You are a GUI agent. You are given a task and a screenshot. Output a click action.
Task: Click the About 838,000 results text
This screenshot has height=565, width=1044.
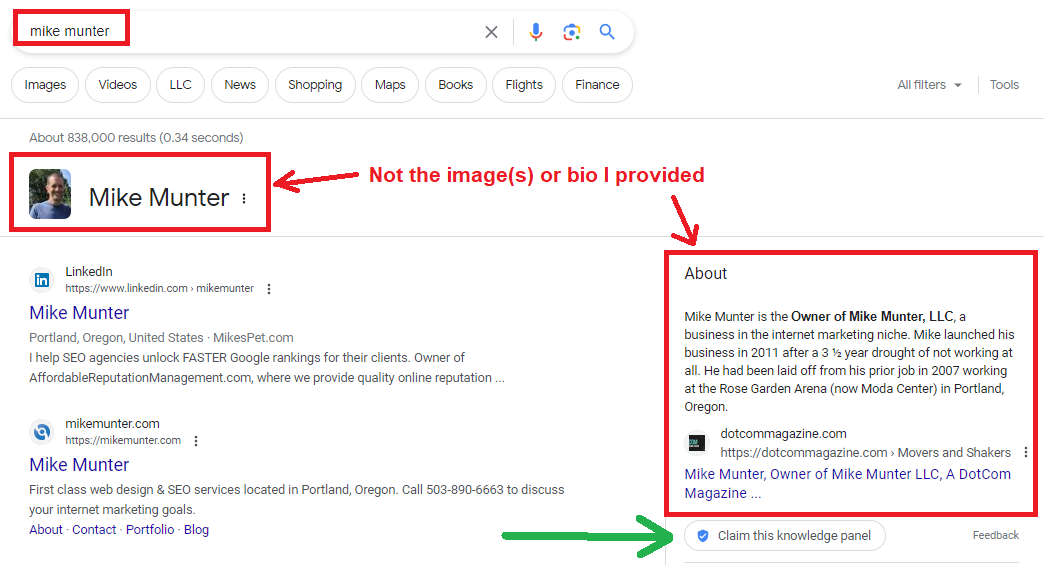(x=136, y=138)
